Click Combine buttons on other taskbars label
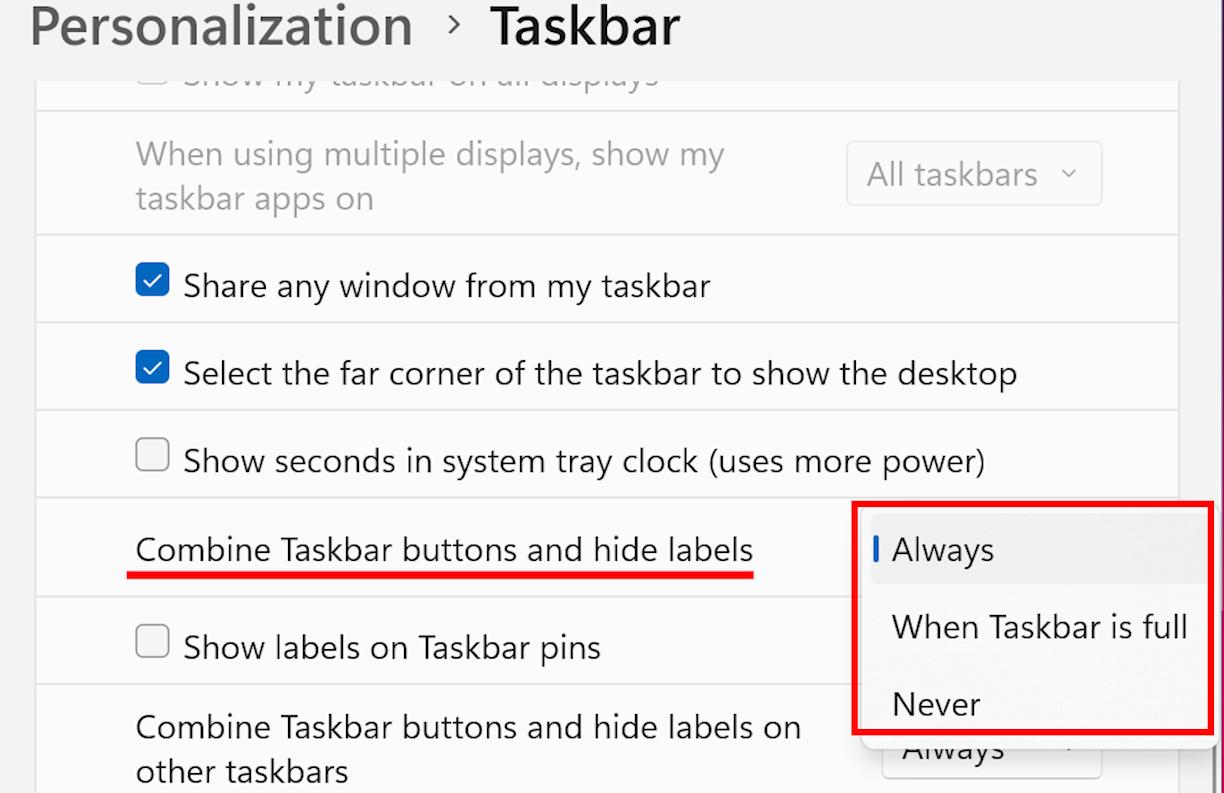This screenshot has height=793, width=1224. [468, 748]
